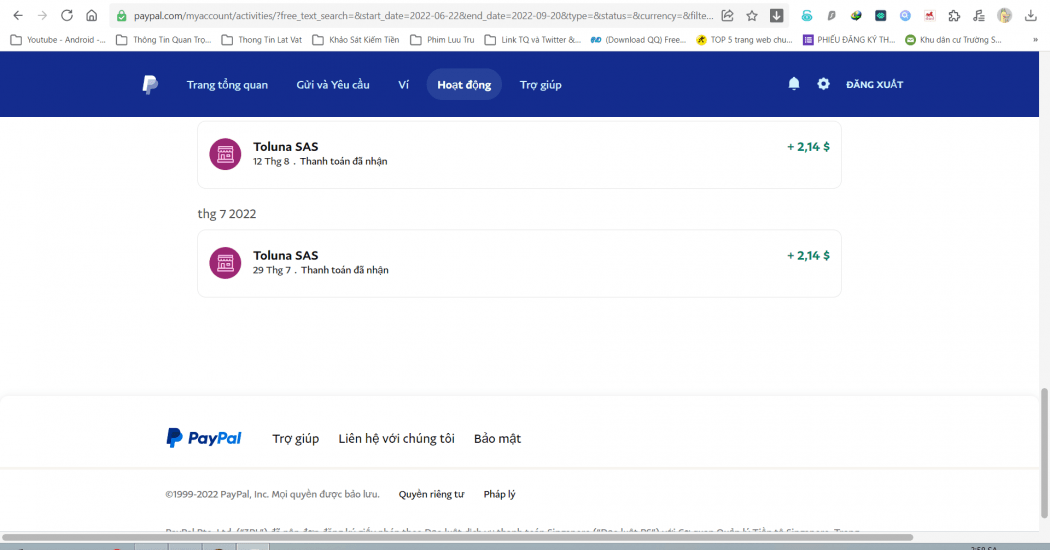Click the vertical page scrollbar thumb
1050x550 pixels.
(x=1044, y=453)
